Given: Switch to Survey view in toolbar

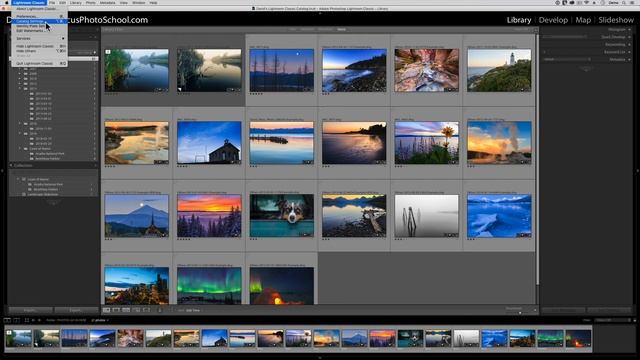Looking at the screenshot, I should (136, 310).
